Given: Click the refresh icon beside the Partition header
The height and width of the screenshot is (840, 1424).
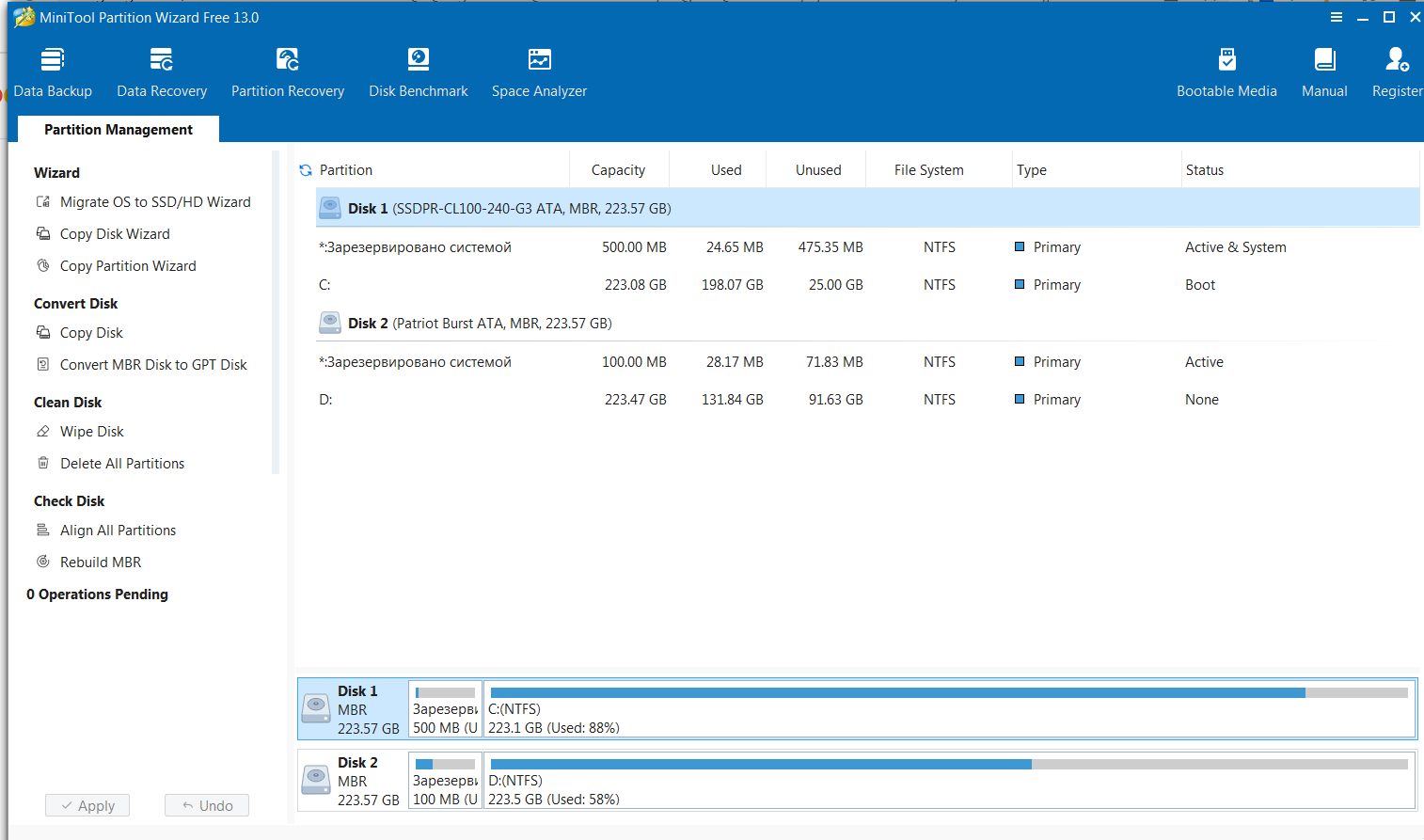Looking at the screenshot, I should (x=306, y=170).
